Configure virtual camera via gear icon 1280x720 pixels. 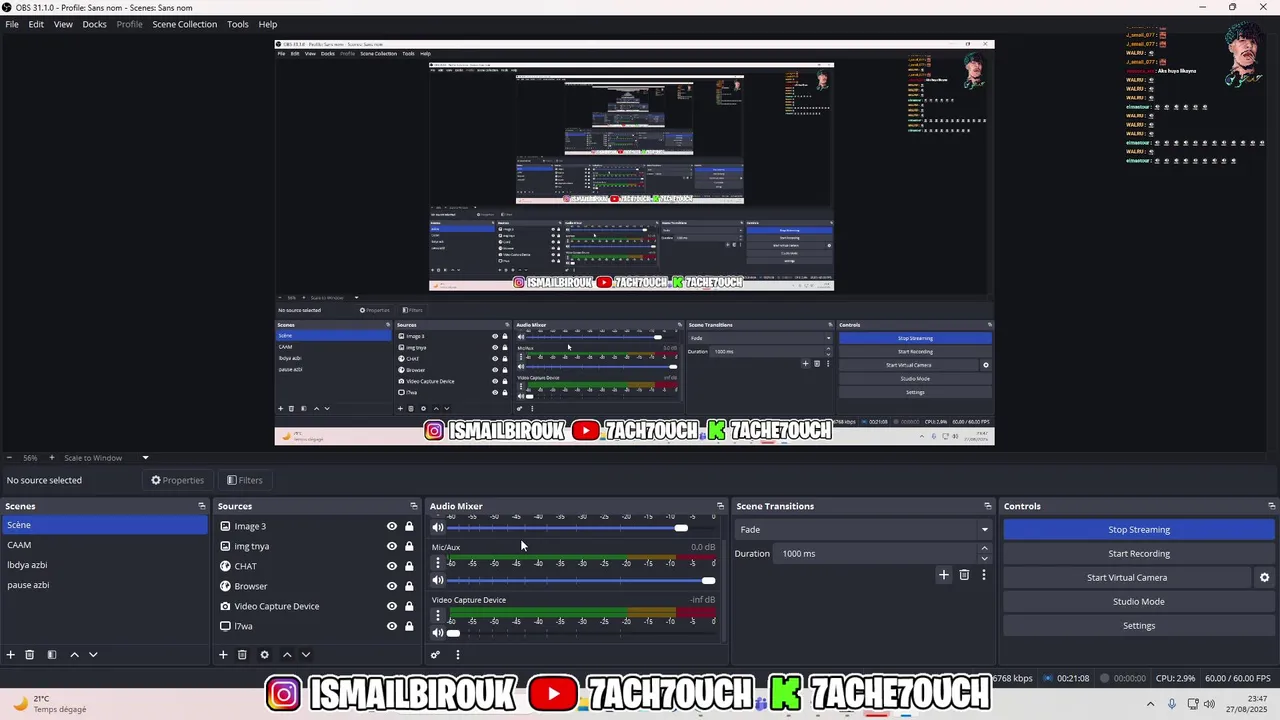click(1264, 578)
